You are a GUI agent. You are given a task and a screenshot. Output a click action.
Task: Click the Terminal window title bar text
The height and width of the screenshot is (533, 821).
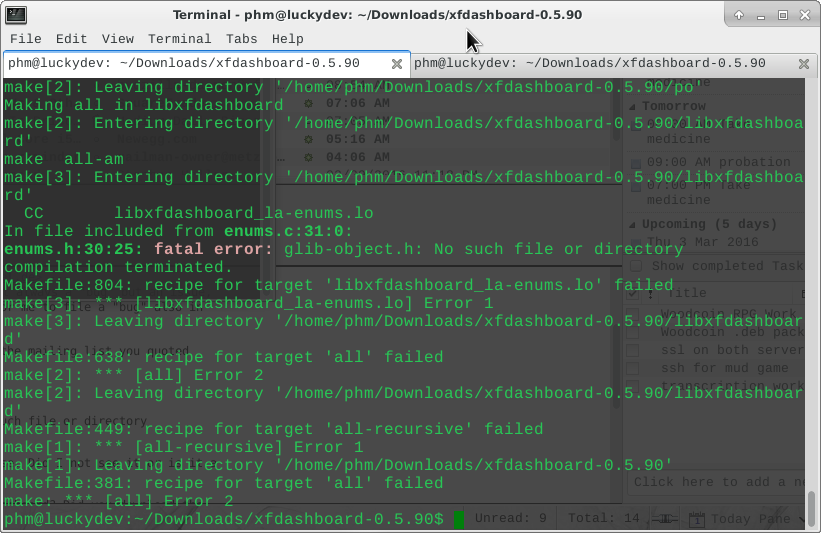(377, 15)
